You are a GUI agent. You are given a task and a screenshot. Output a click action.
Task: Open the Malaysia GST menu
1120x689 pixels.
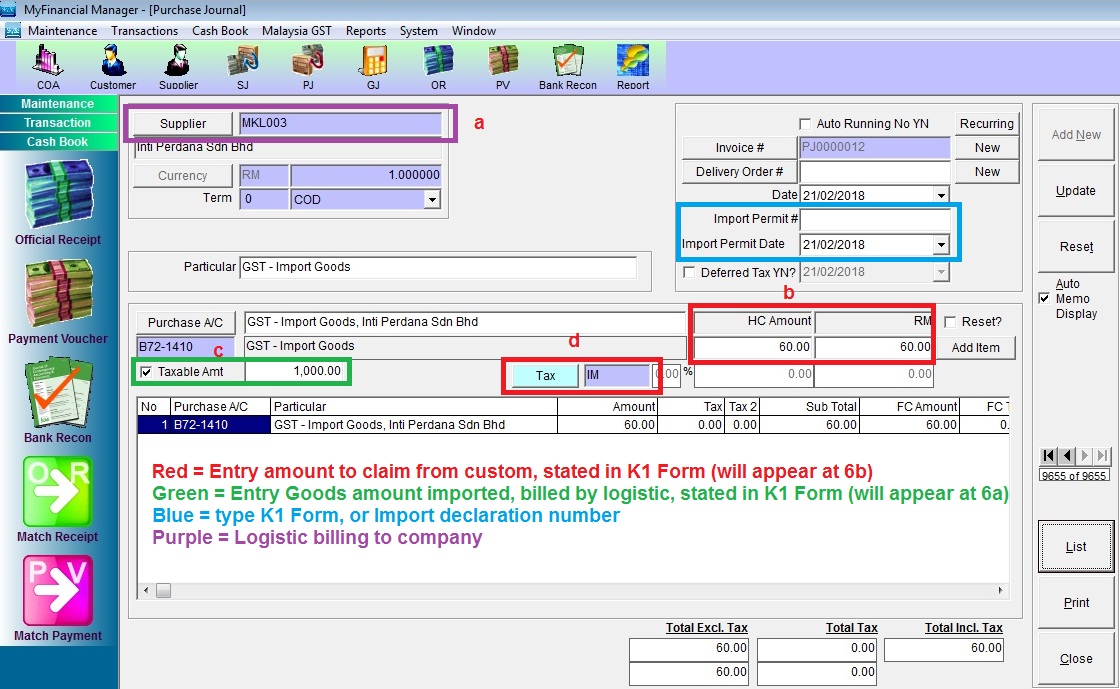[x=297, y=31]
